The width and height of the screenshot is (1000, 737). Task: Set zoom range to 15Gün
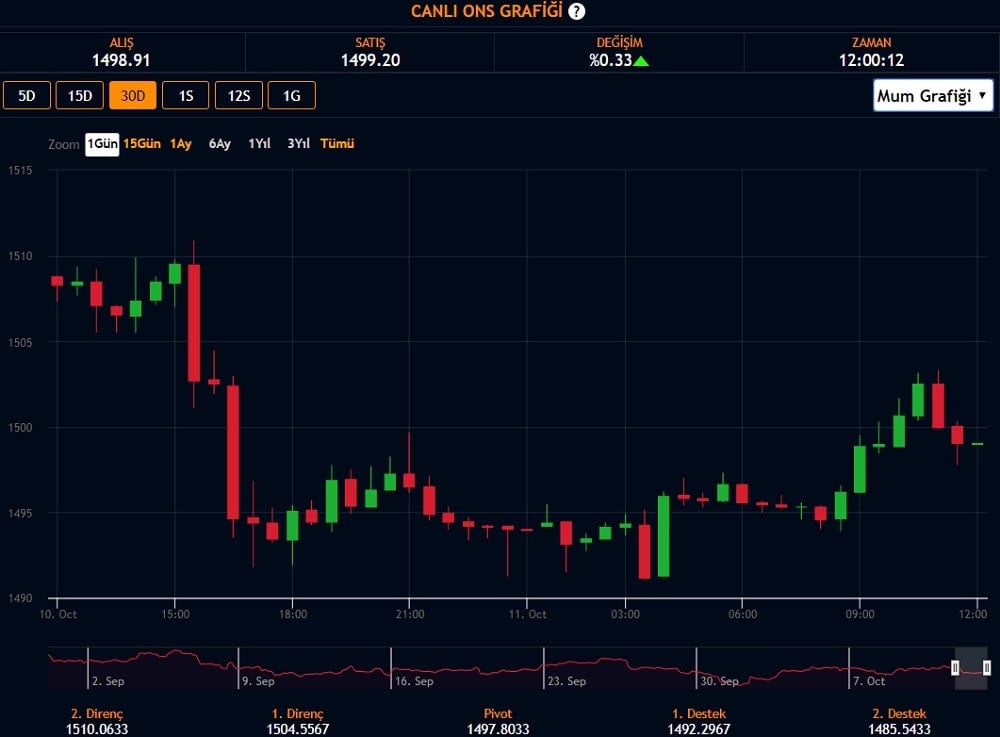pos(142,144)
